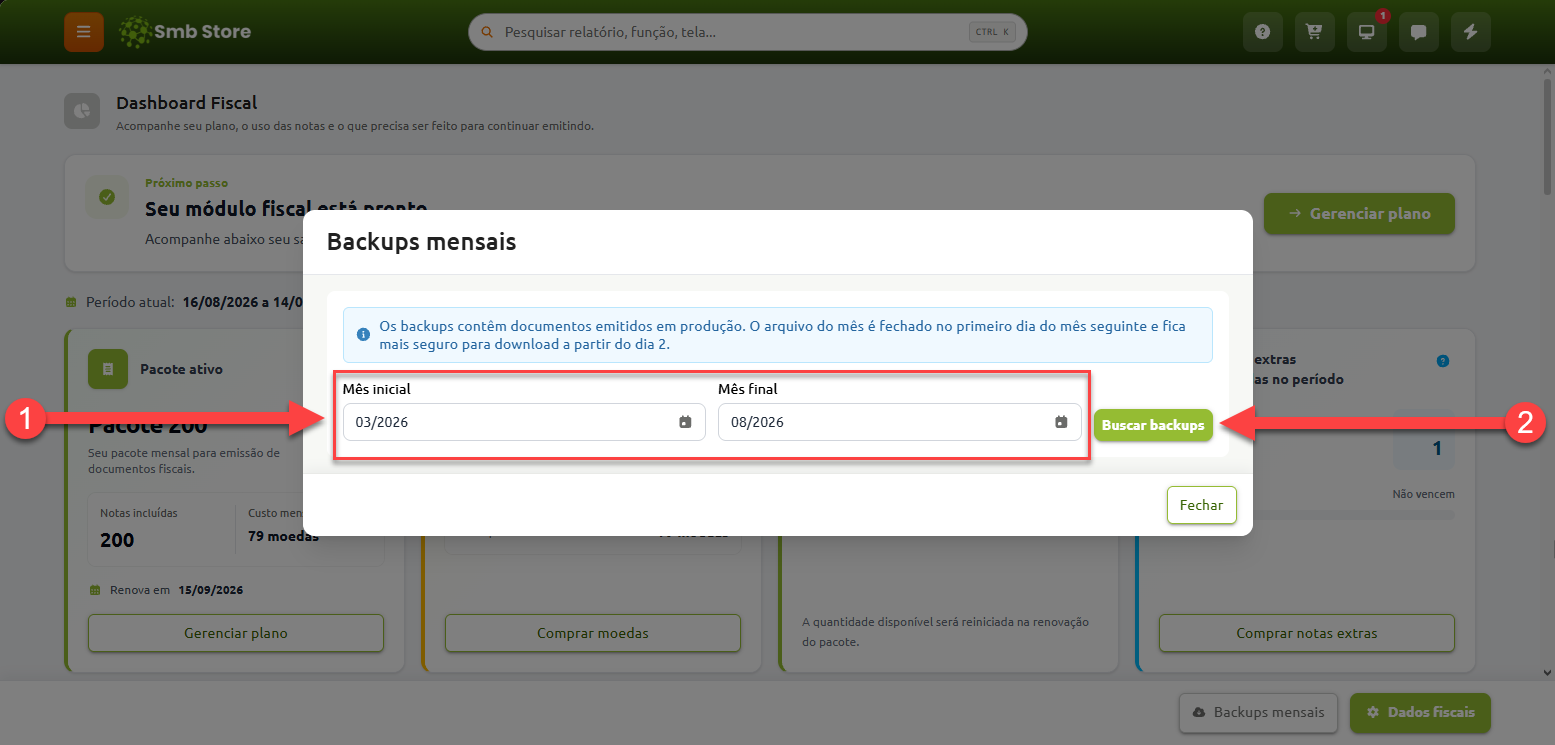Viewport: 1555px width, 745px height.
Task: Click Buscar backups button
Action: tap(1153, 425)
